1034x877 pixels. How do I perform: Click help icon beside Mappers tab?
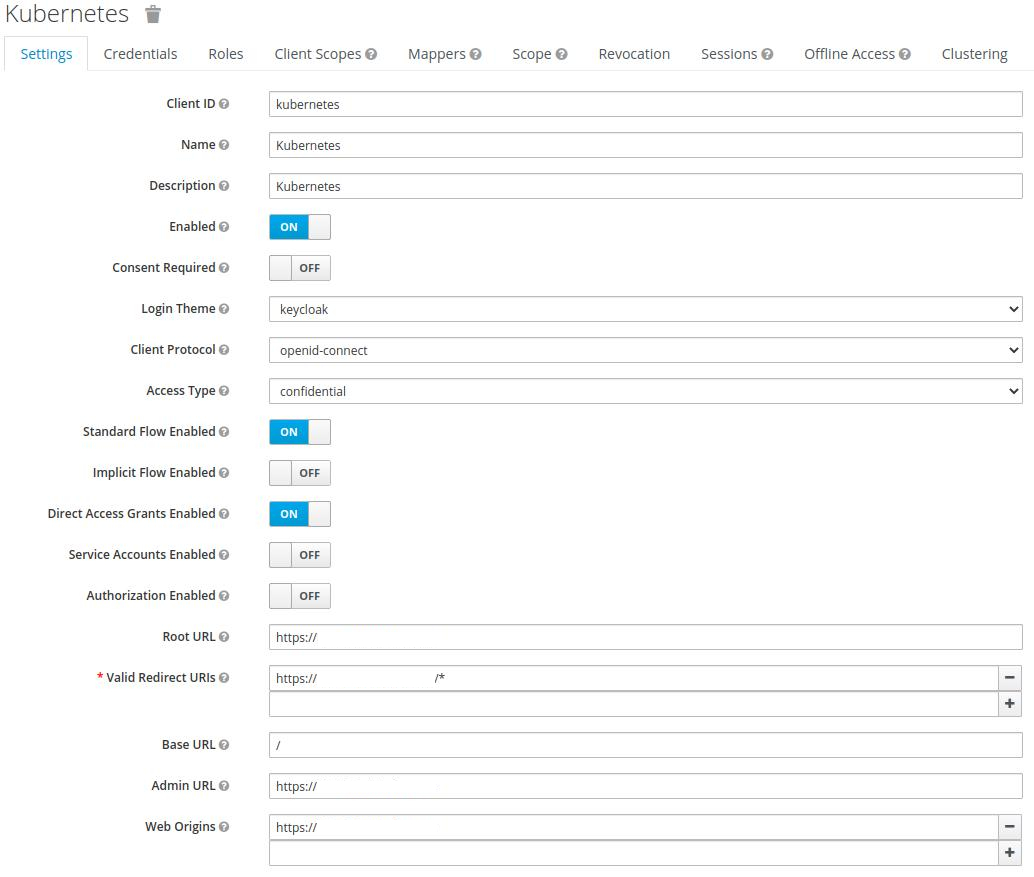pyautogui.click(x=475, y=54)
